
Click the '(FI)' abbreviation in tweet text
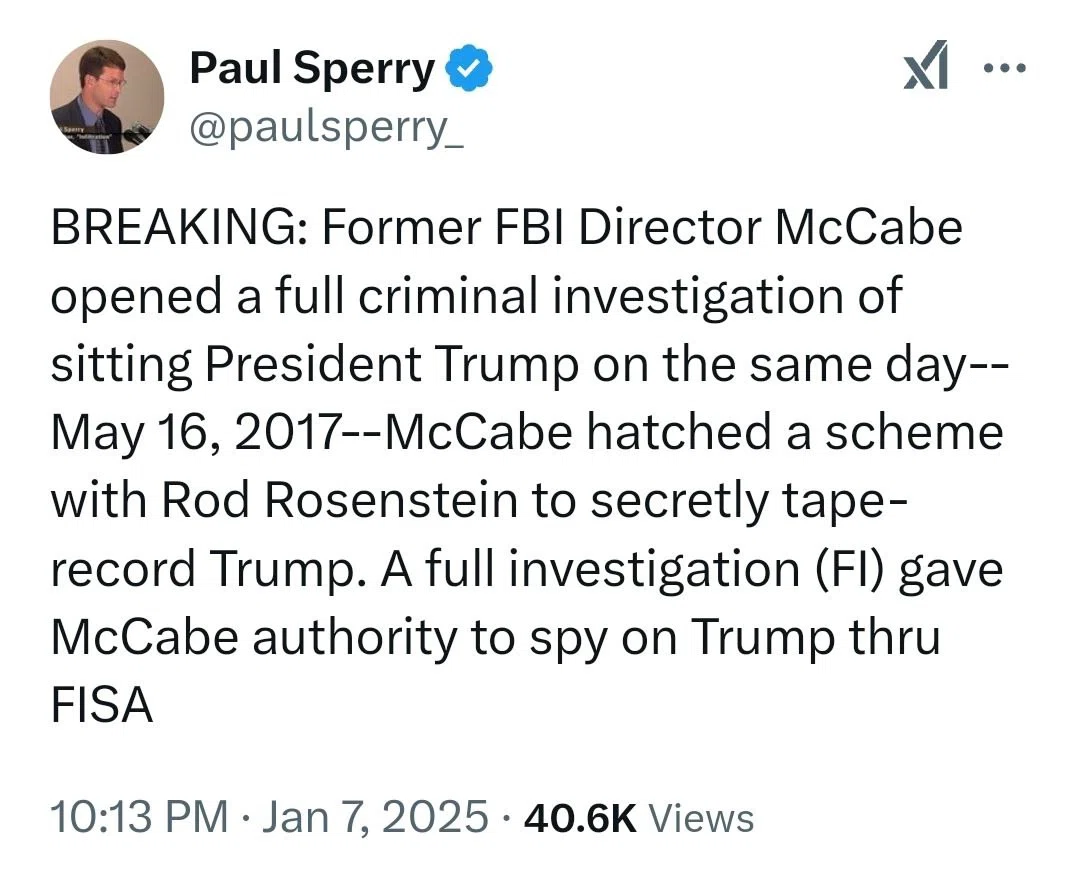coord(850,569)
